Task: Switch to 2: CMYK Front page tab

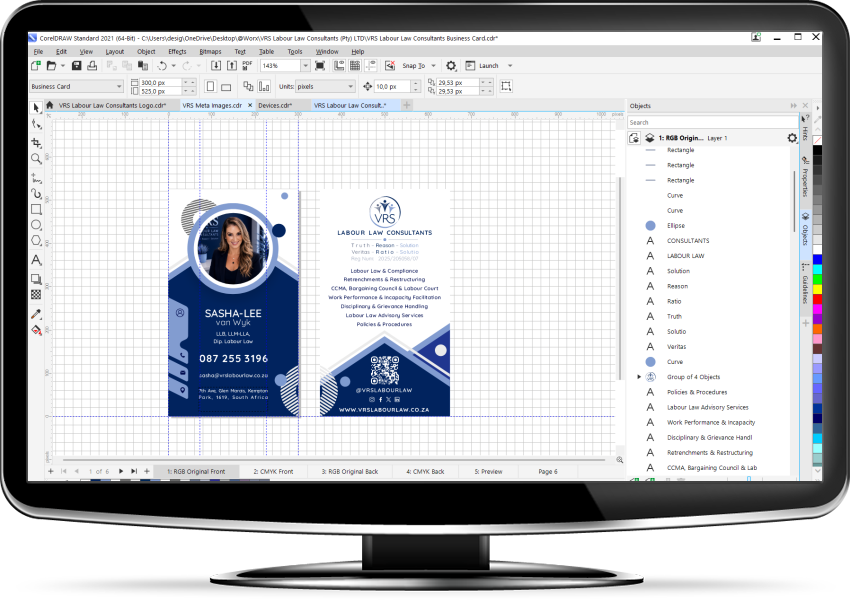Action: [273, 472]
